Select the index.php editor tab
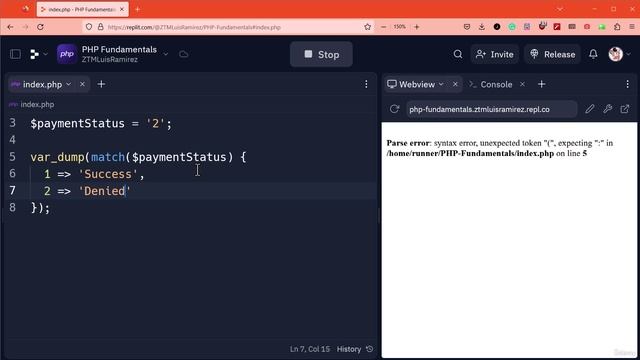640x360 pixels. pyautogui.click(x=42, y=84)
